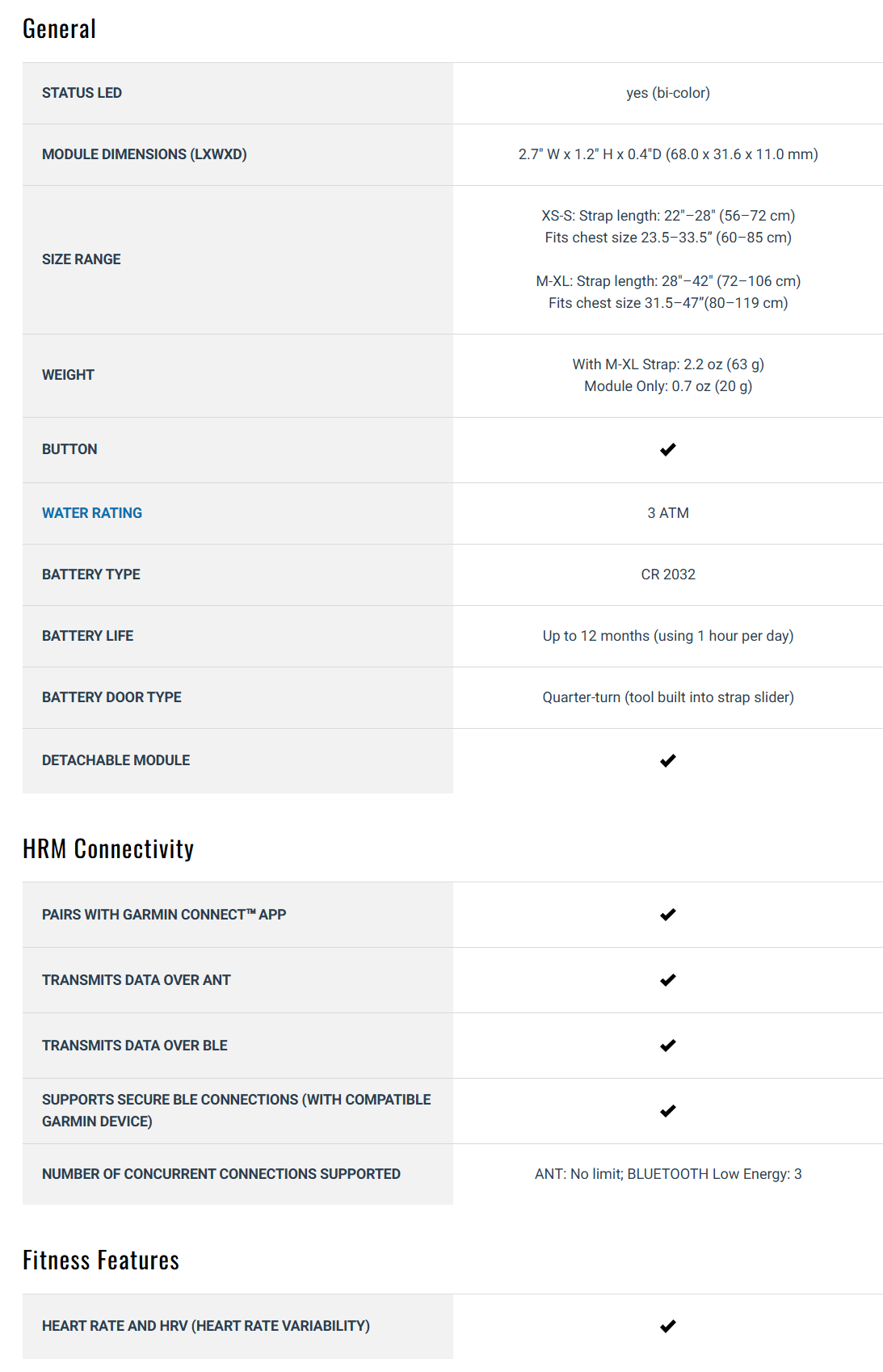Screen dimensions: 883x1372
Task: Click the HRM Connectivity heading
Action: coord(108,848)
